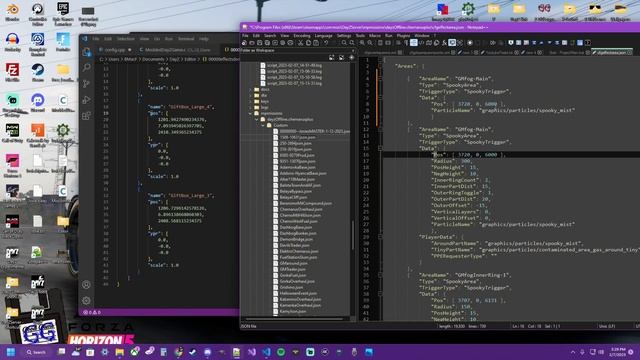Click the collapse all icon in workspace panel

(x=341, y=58)
